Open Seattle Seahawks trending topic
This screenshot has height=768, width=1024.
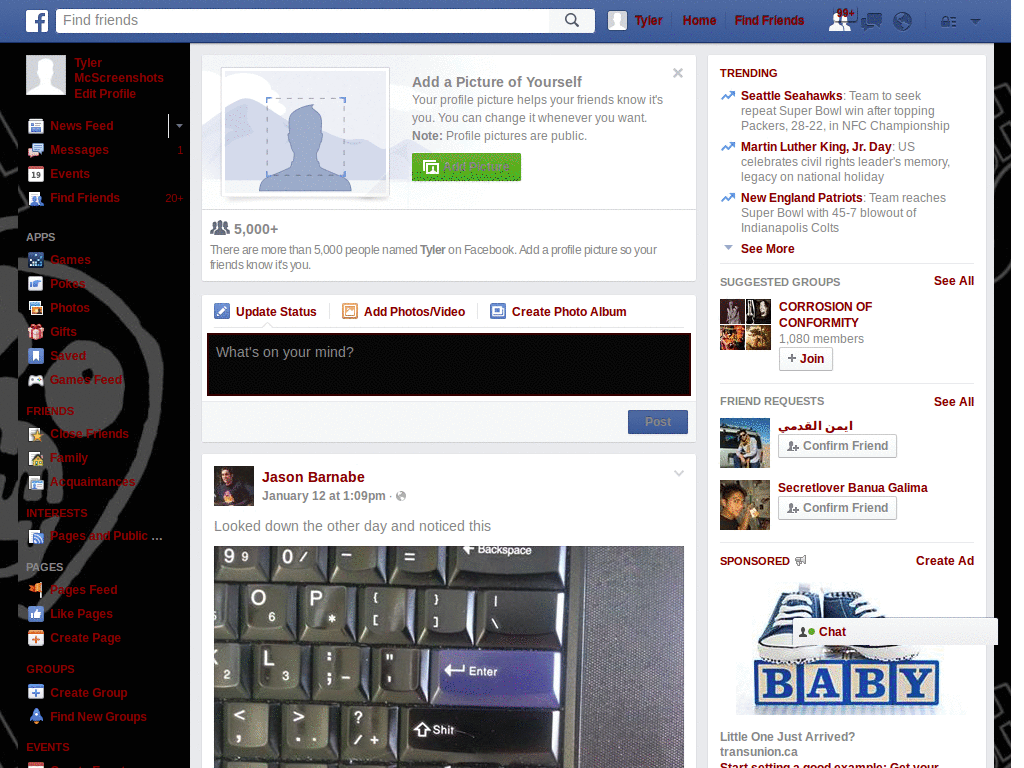click(x=791, y=96)
